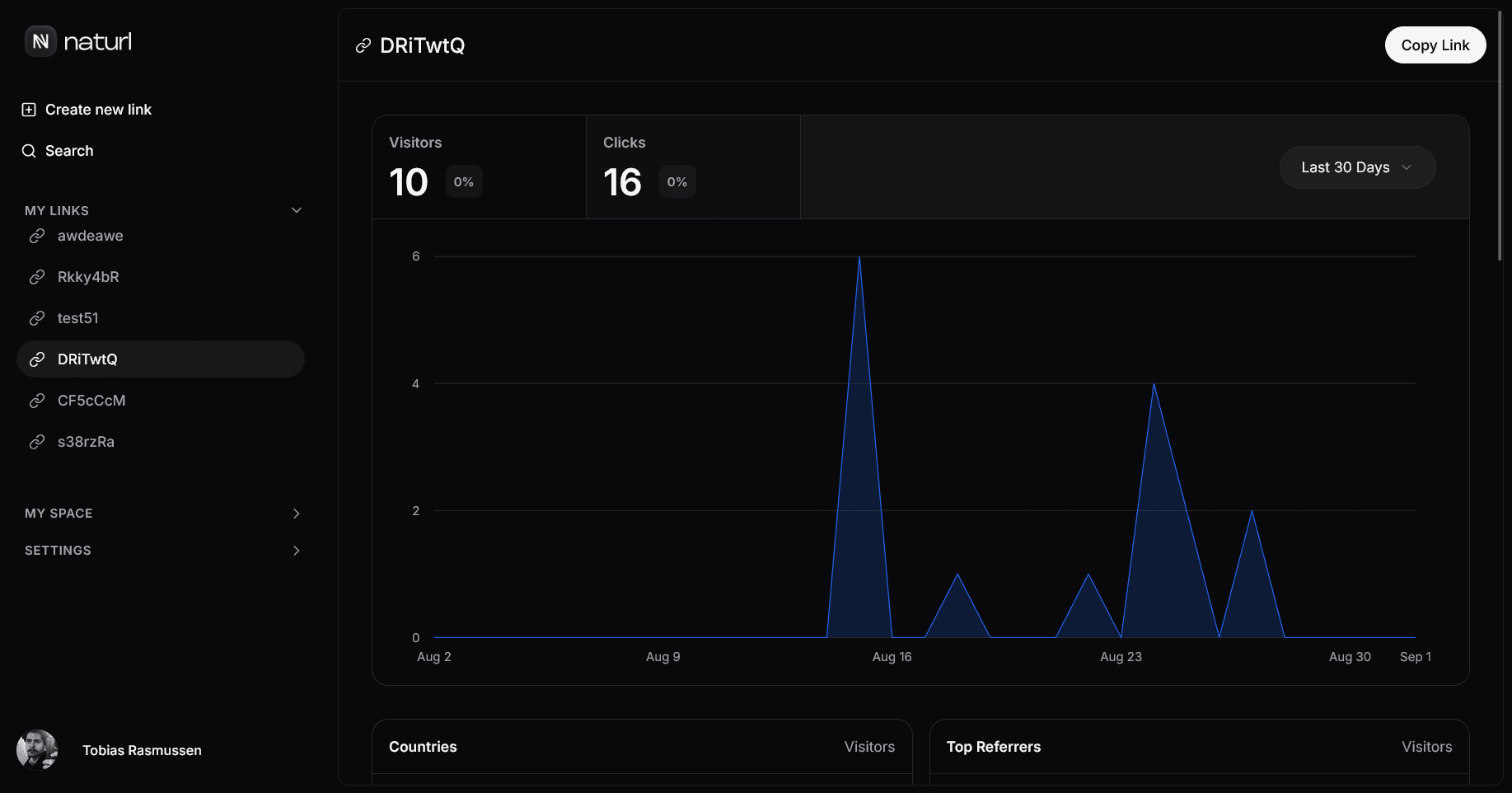Image resolution: width=1512 pixels, height=793 pixels.
Task: Open the test51 link
Action: pyautogui.click(x=161, y=318)
